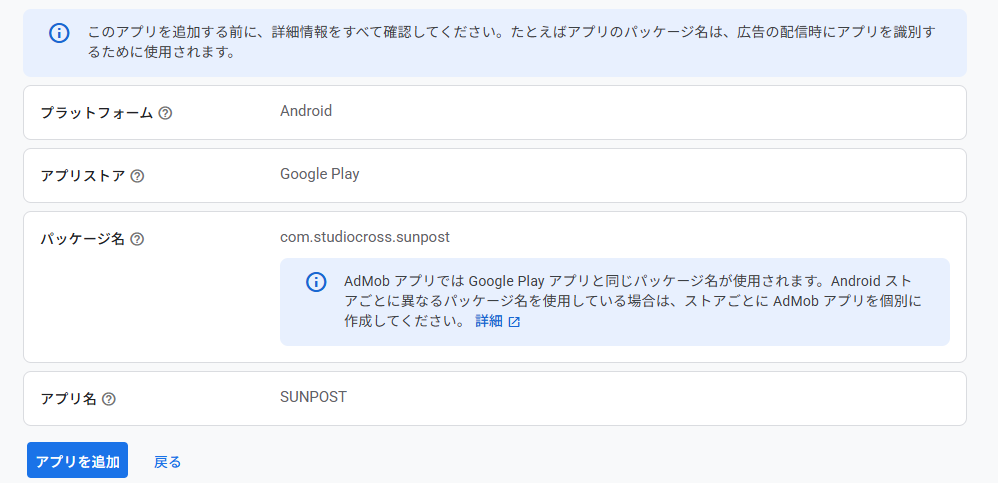
Task: Click the info icon in the top banner
Action: pos(59,33)
